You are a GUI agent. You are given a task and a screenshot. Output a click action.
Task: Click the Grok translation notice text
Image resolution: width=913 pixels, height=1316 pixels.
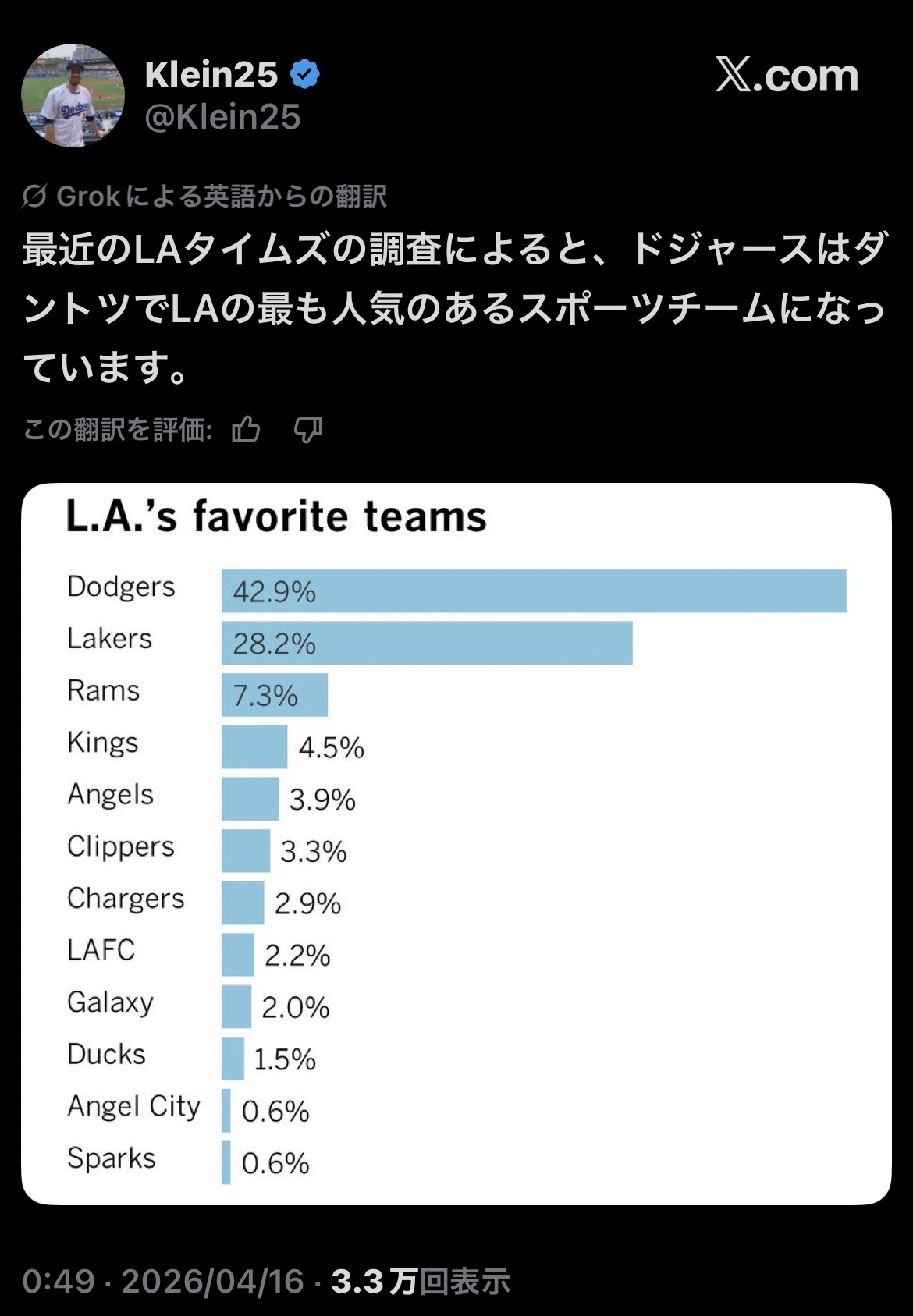pyautogui.click(x=222, y=197)
